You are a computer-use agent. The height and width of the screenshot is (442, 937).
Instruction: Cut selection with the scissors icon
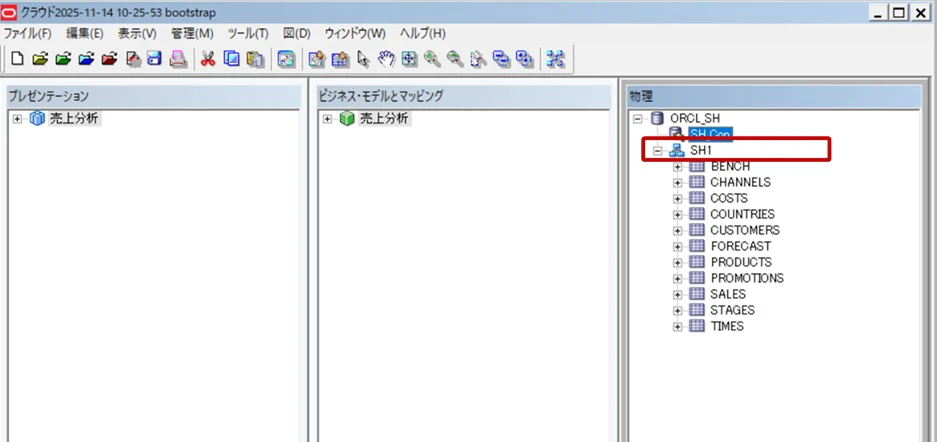(x=208, y=59)
